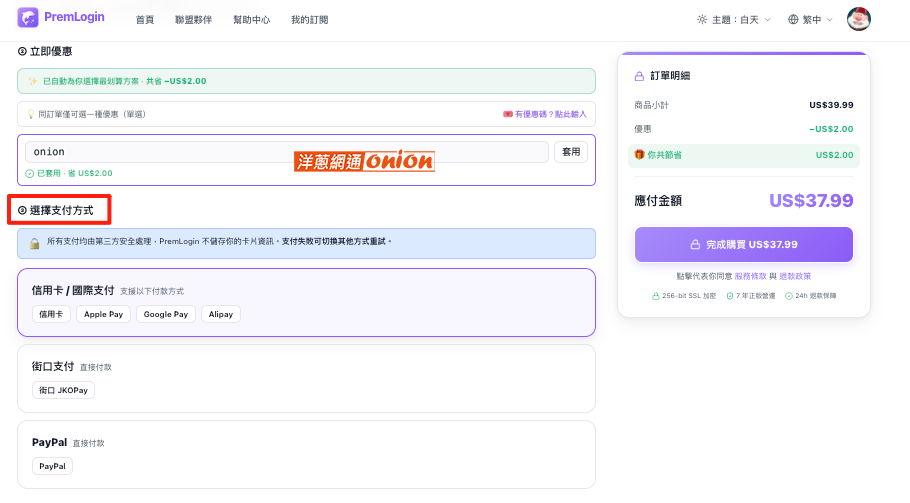
Task: Click the 你共節省 US$2.00 value
Action: (x=834, y=155)
